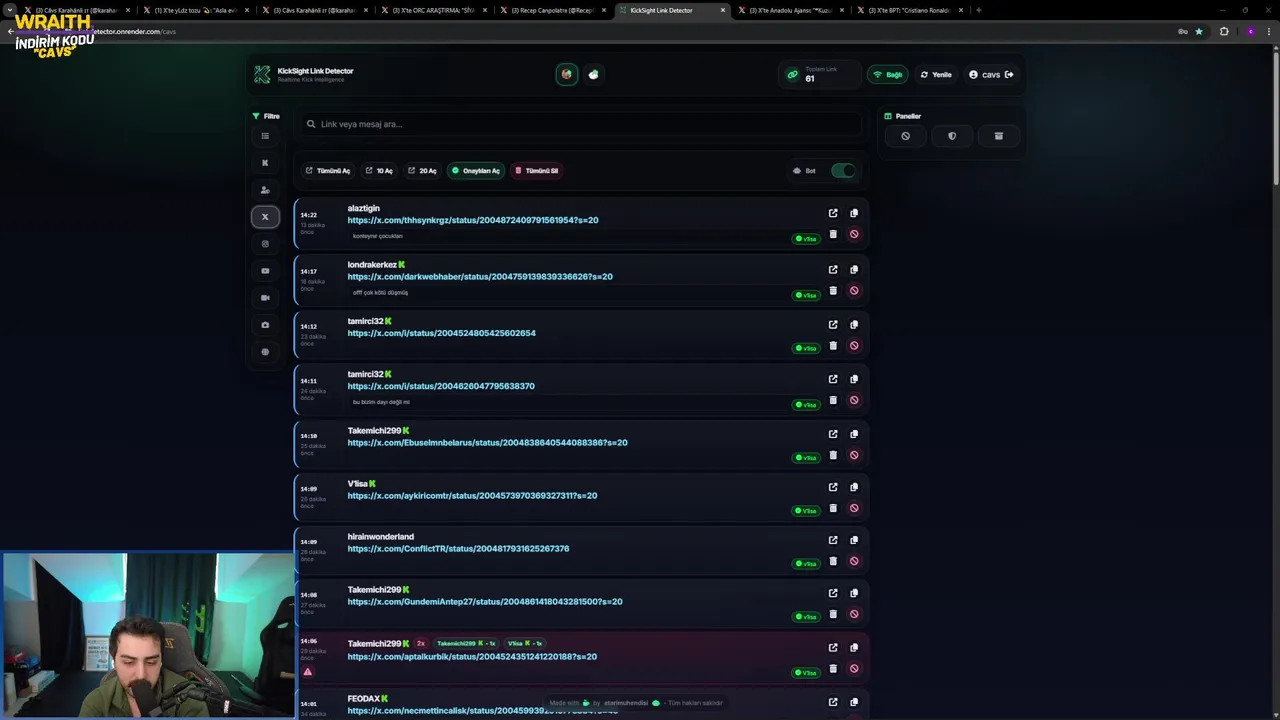Toggle the Bot switch
1280x720 pixels.
(x=843, y=171)
